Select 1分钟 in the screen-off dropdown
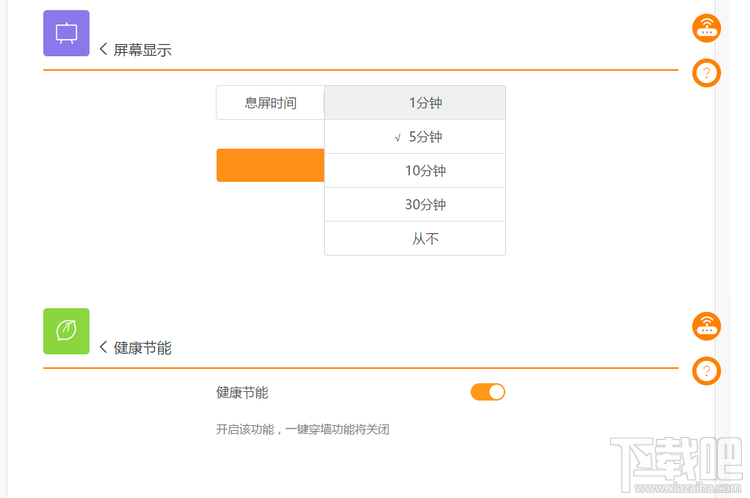This screenshot has width=750, height=498. click(415, 103)
